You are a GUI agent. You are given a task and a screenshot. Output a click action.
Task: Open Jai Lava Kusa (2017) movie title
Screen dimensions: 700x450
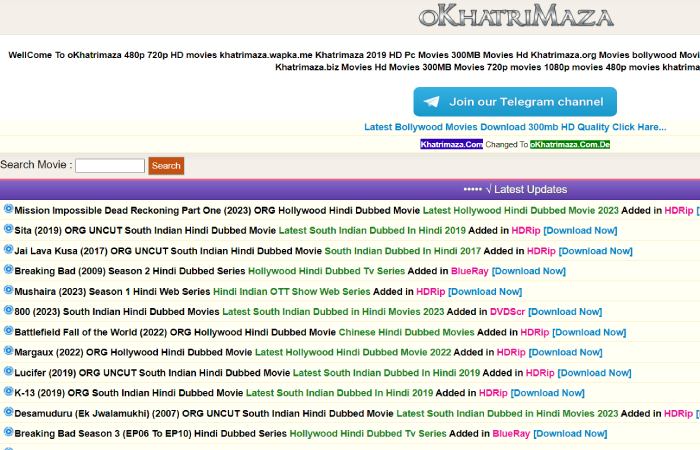point(168,251)
